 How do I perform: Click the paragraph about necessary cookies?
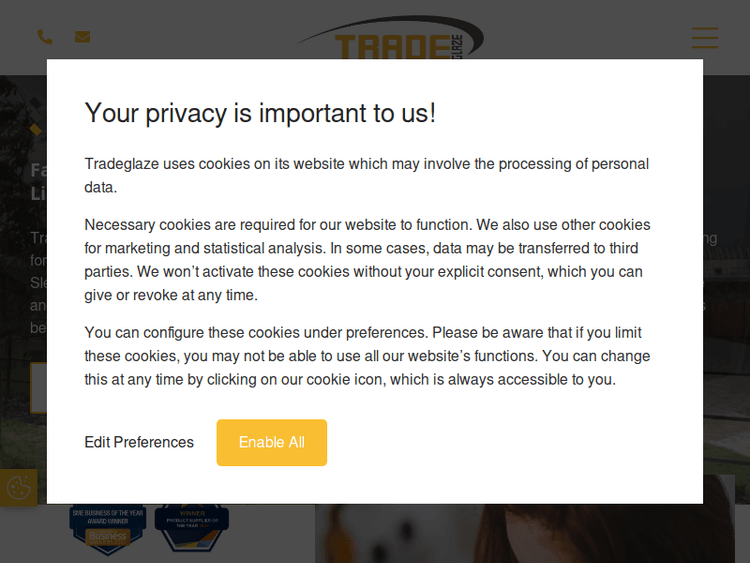click(x=367, y=260)
